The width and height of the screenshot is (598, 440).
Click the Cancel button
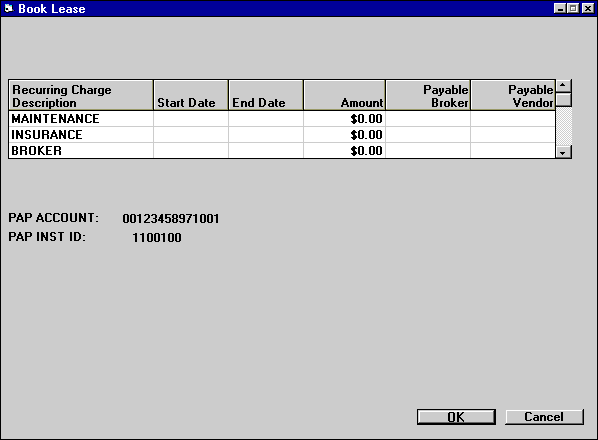pyautogui.click(x=544, y=417)
